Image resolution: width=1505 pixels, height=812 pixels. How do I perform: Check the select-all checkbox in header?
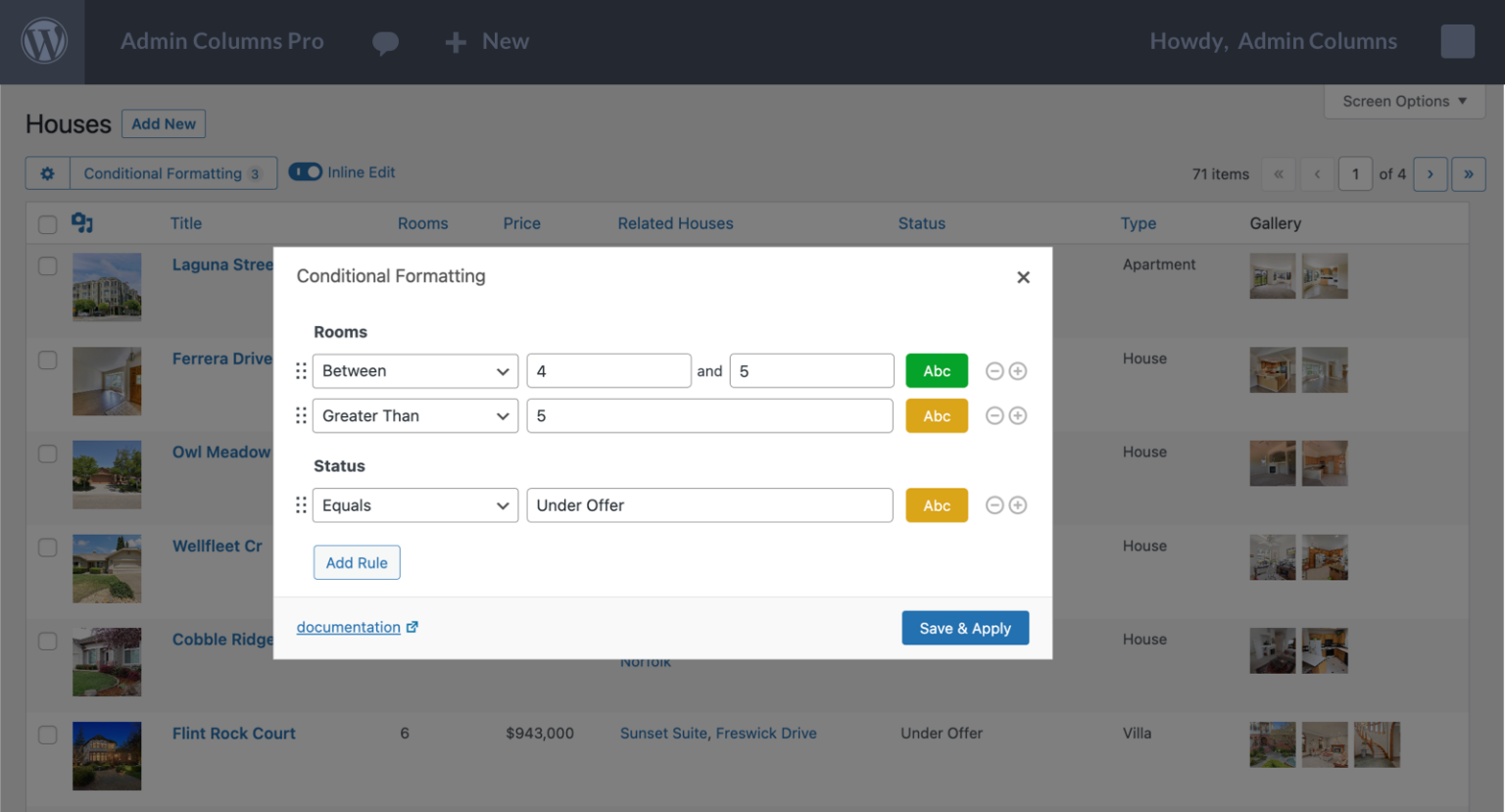47,224
